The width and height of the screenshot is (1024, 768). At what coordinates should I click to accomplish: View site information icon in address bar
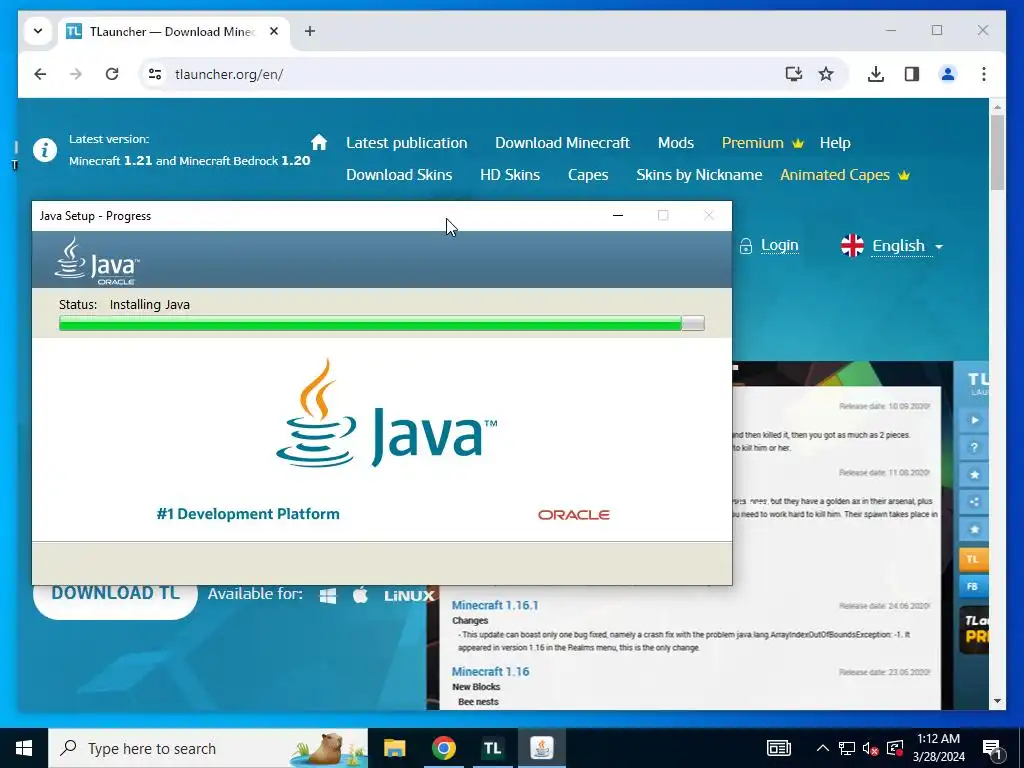tap(155, 74)
